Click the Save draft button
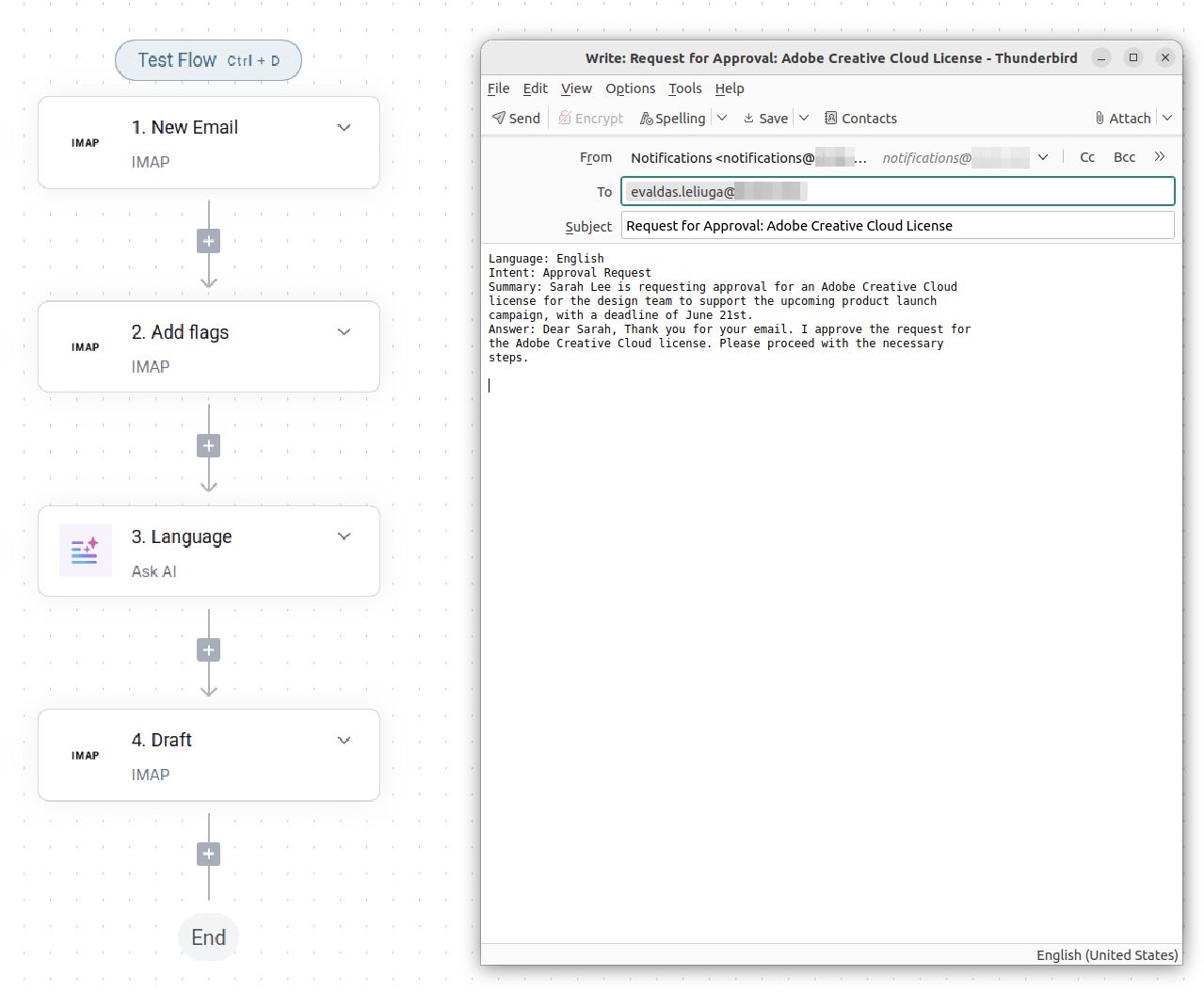This screenshot has width=1204, height=992. coord(765,118)
